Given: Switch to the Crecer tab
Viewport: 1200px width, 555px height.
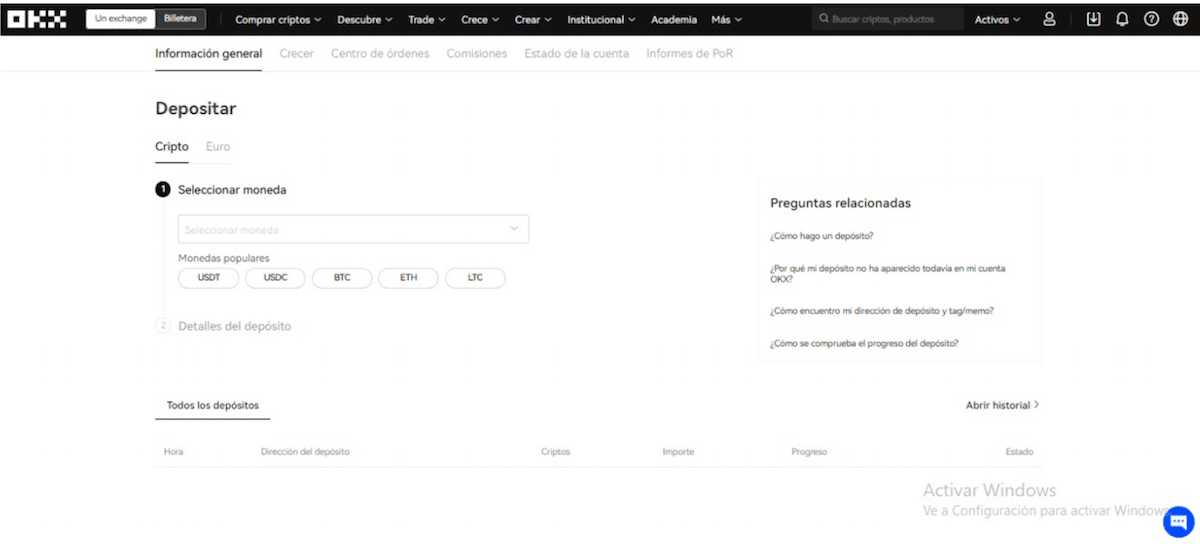Looking at the screenshot, I should point(297,54).
